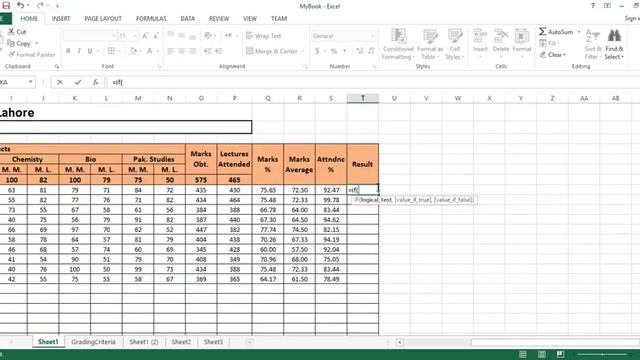Open Cell Styles gallery
The width and height of the screenshot is (640, 360).
click(x=455, y=44)
